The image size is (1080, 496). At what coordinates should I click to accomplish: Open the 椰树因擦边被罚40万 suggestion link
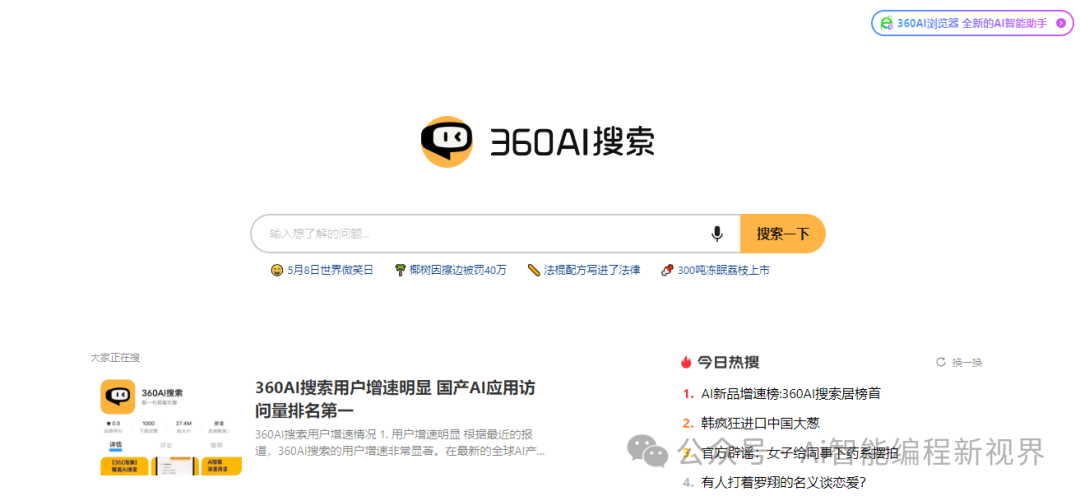point(458,270)
